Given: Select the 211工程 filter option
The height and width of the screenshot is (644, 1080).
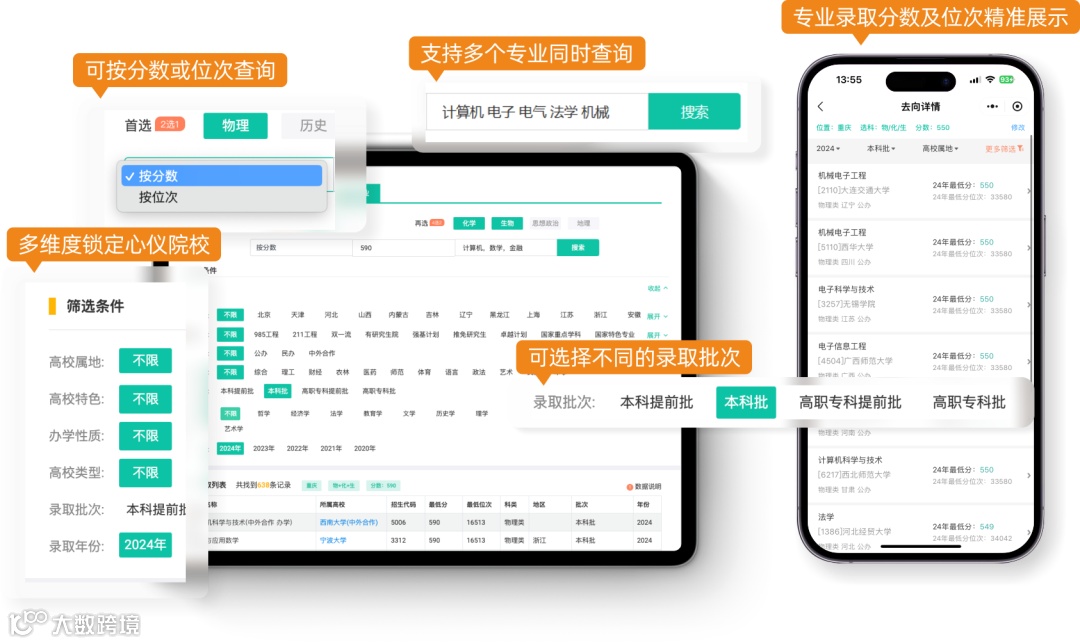Looking at the screenshot, I should click(304, 334).
